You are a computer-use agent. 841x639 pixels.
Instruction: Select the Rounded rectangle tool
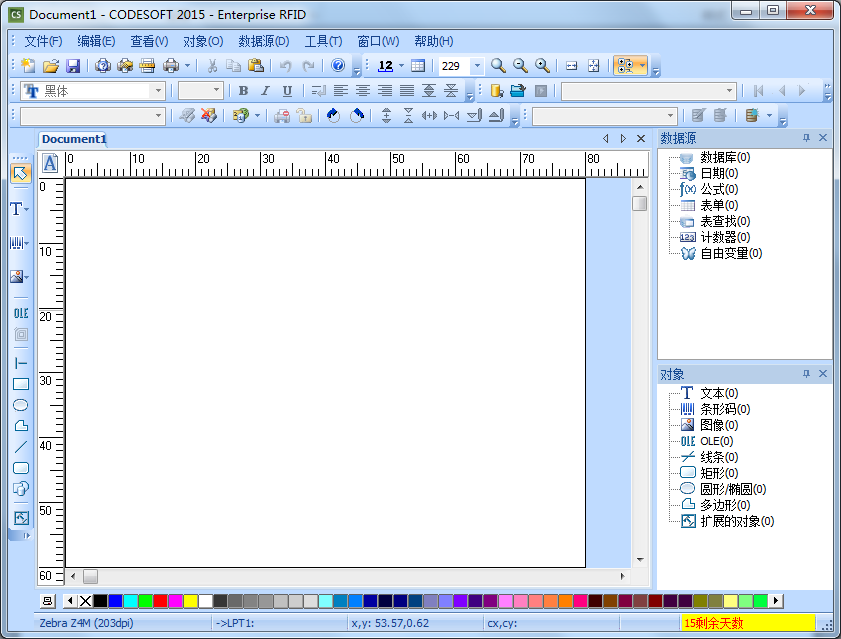(x=20, y=468)
